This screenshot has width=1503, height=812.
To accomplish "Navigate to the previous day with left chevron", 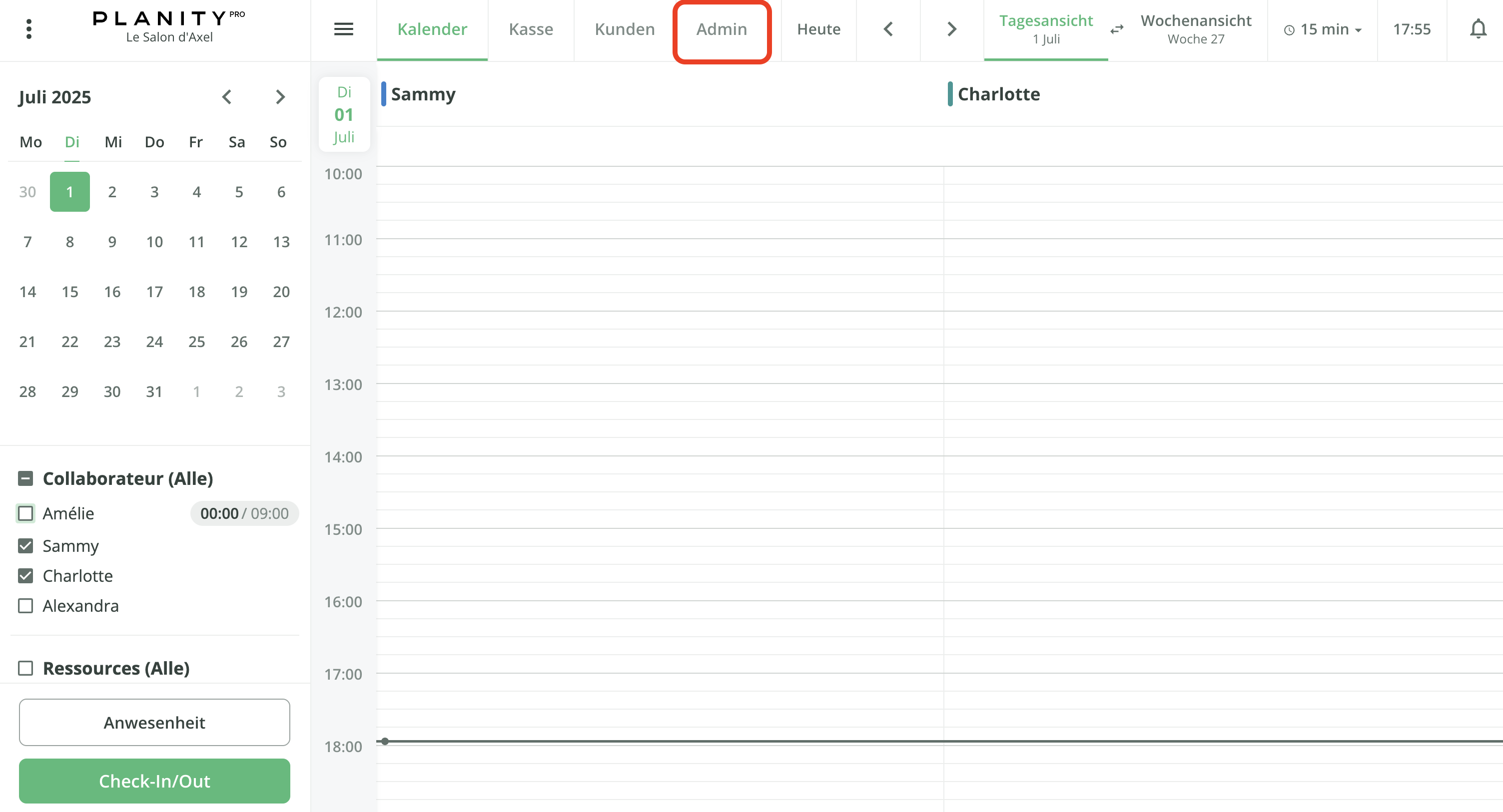I will point(888,28).
